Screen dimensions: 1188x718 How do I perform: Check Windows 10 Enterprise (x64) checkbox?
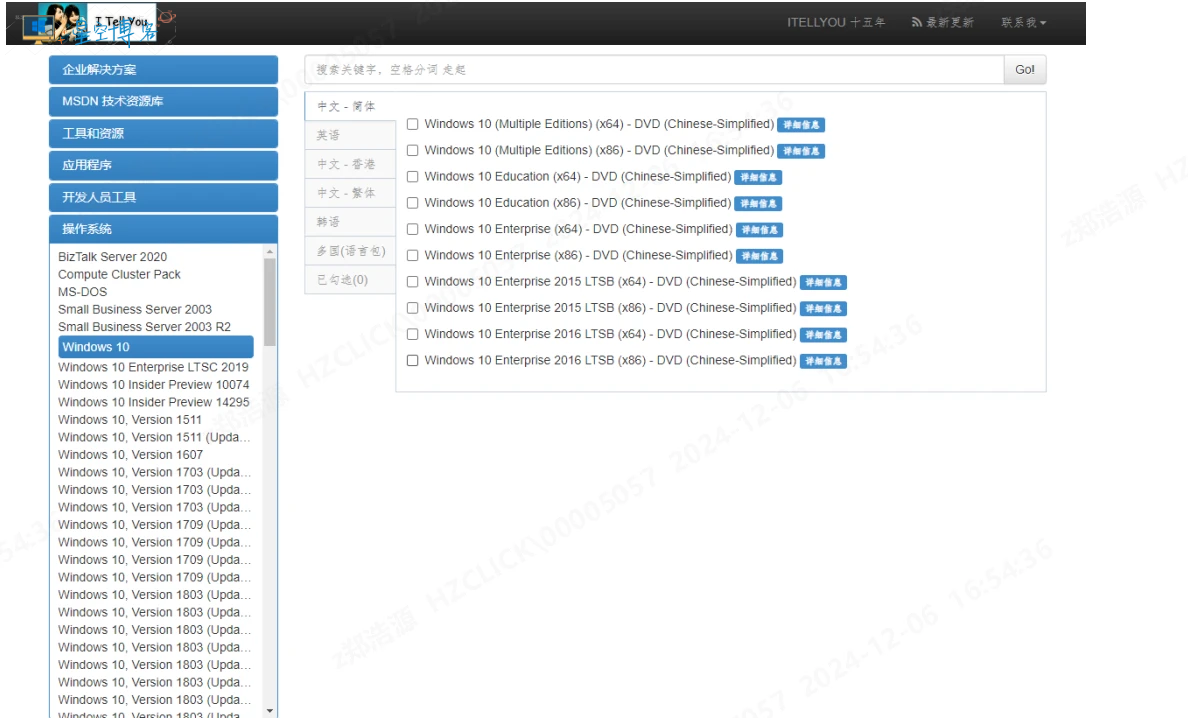tap(413, 229)
